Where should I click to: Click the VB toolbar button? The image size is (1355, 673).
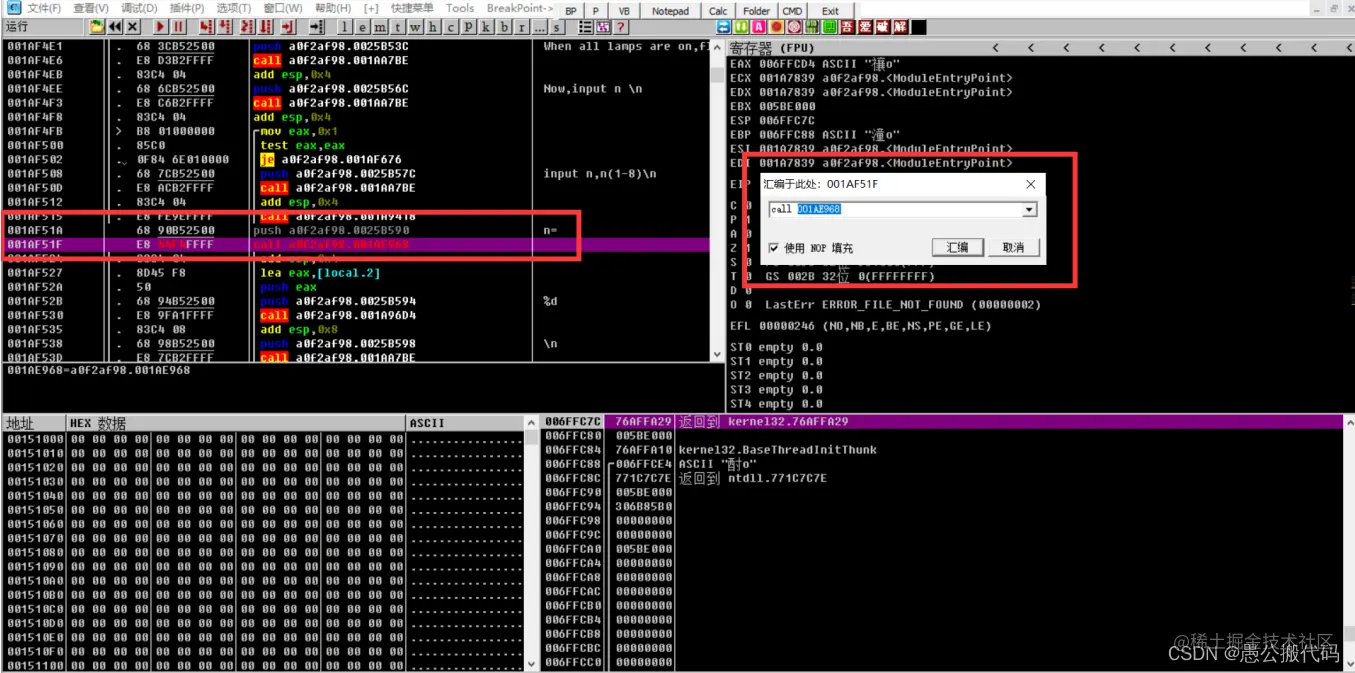click(624, 11)
